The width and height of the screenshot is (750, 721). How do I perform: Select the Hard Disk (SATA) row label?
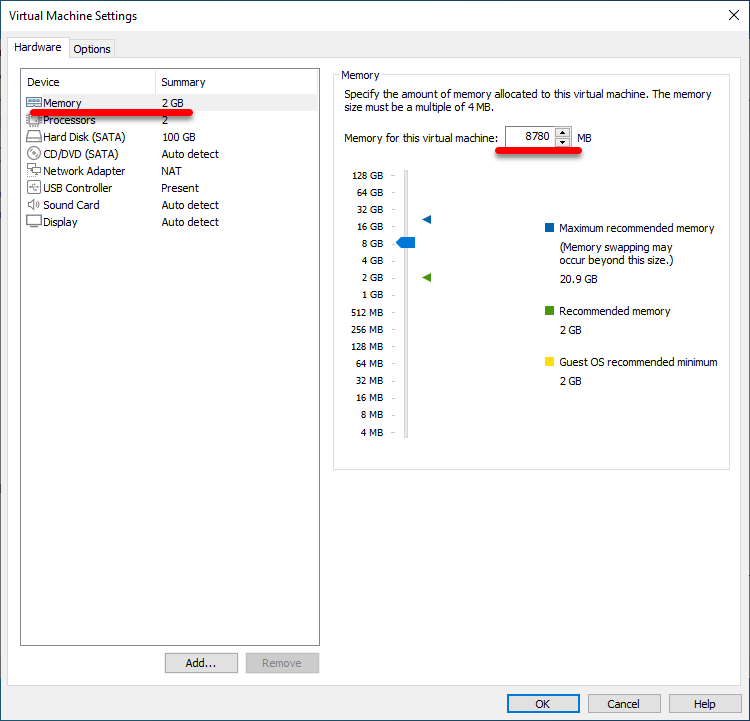(84, 137)
